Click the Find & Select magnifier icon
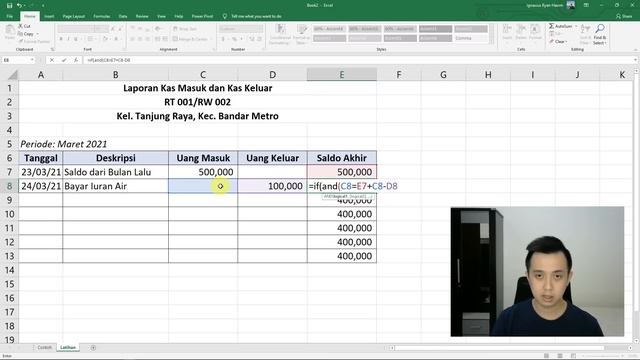 [x=600, y=29]
